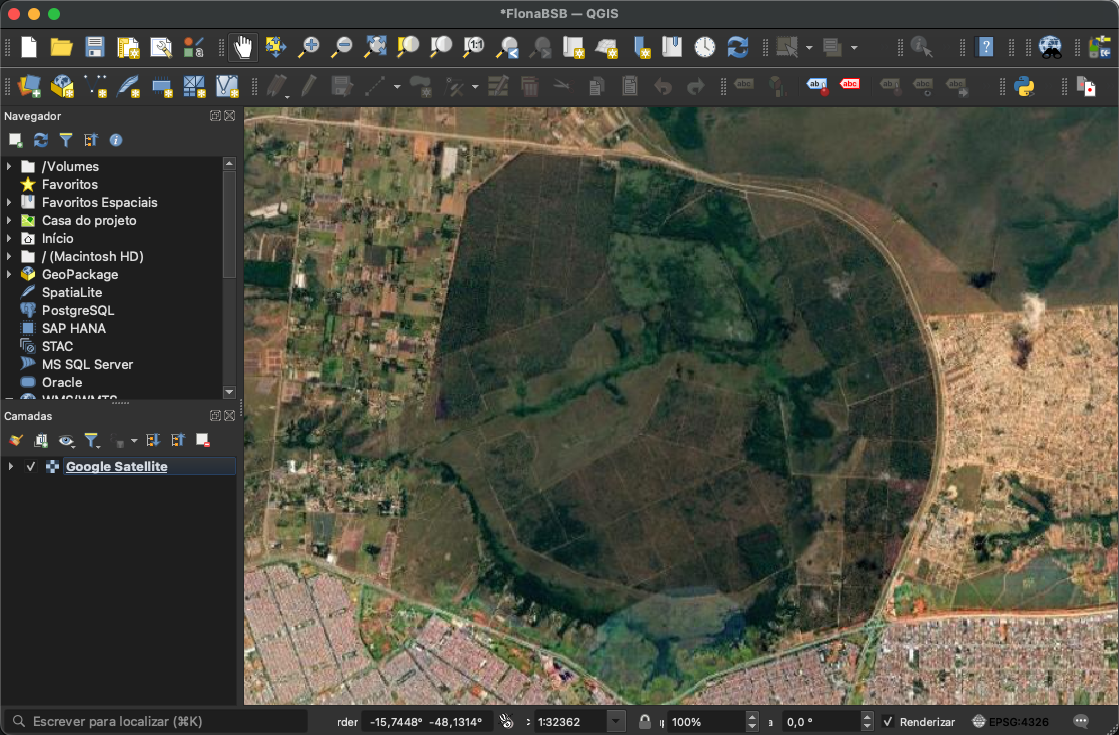1119x735 pixels.
Task: Open the Camadas layer styling panel icon
Action: (x=16, y=440)
